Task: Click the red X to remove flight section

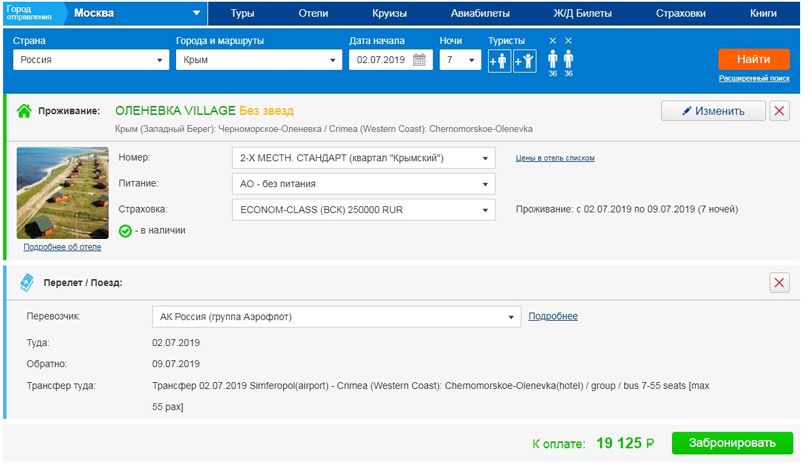Action: [780, 283]
